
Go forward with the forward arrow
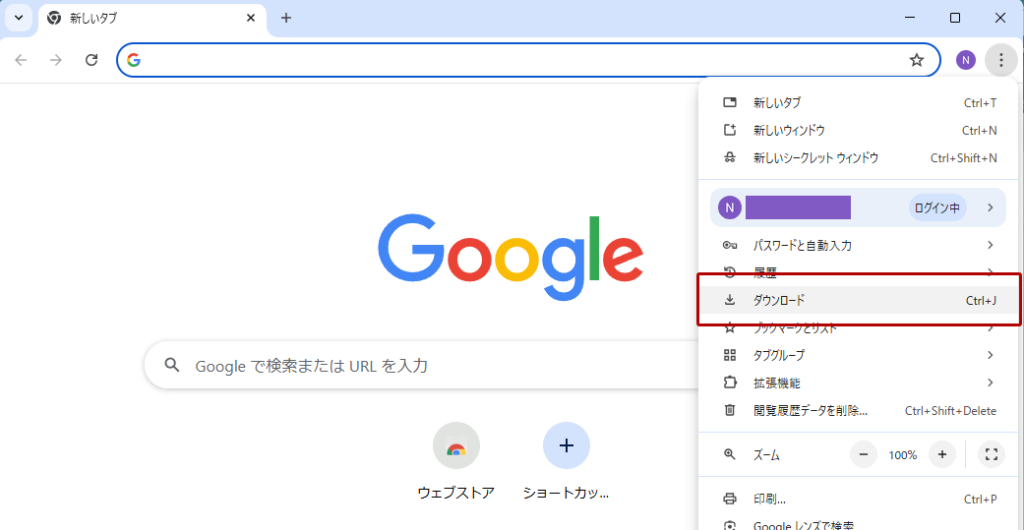click(x=56, y=60)
